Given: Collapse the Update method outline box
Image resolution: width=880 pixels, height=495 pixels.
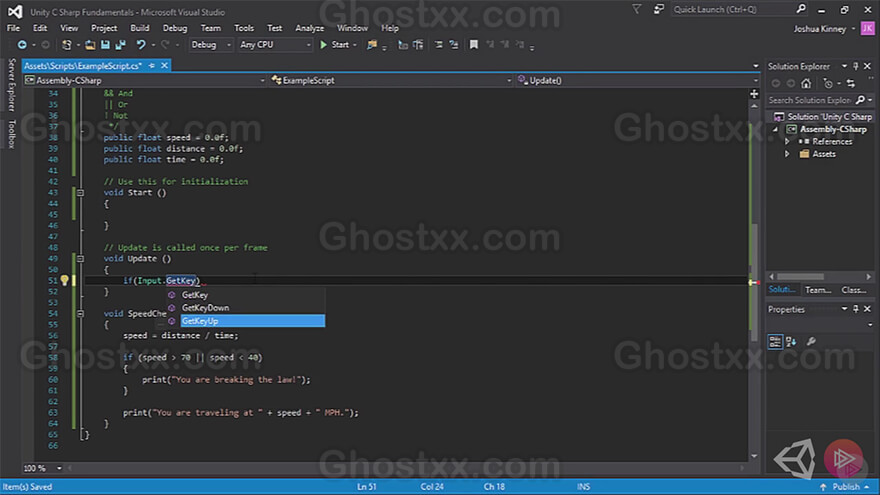Looking at the screenshot, I should click(x=80, y=259).
